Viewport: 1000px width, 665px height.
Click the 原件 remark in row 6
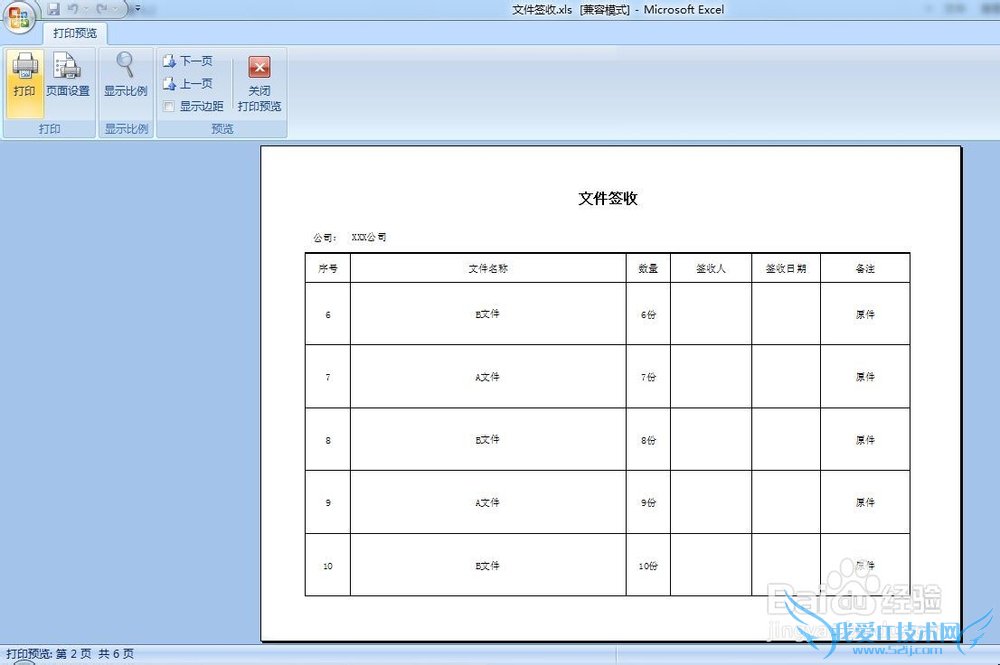click(x=865, y=314)
